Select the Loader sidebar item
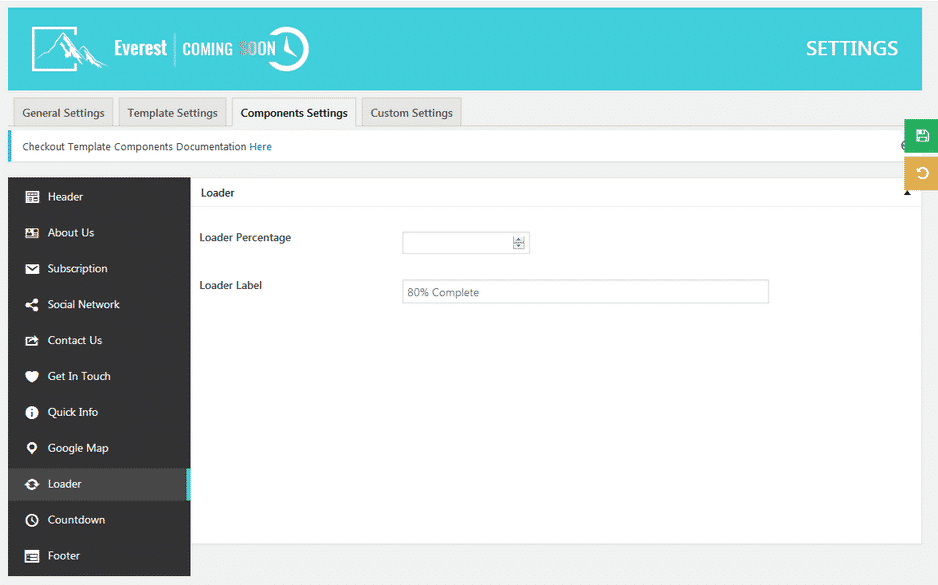The width and height of the screenshot is (938, 585). point(99,484)
